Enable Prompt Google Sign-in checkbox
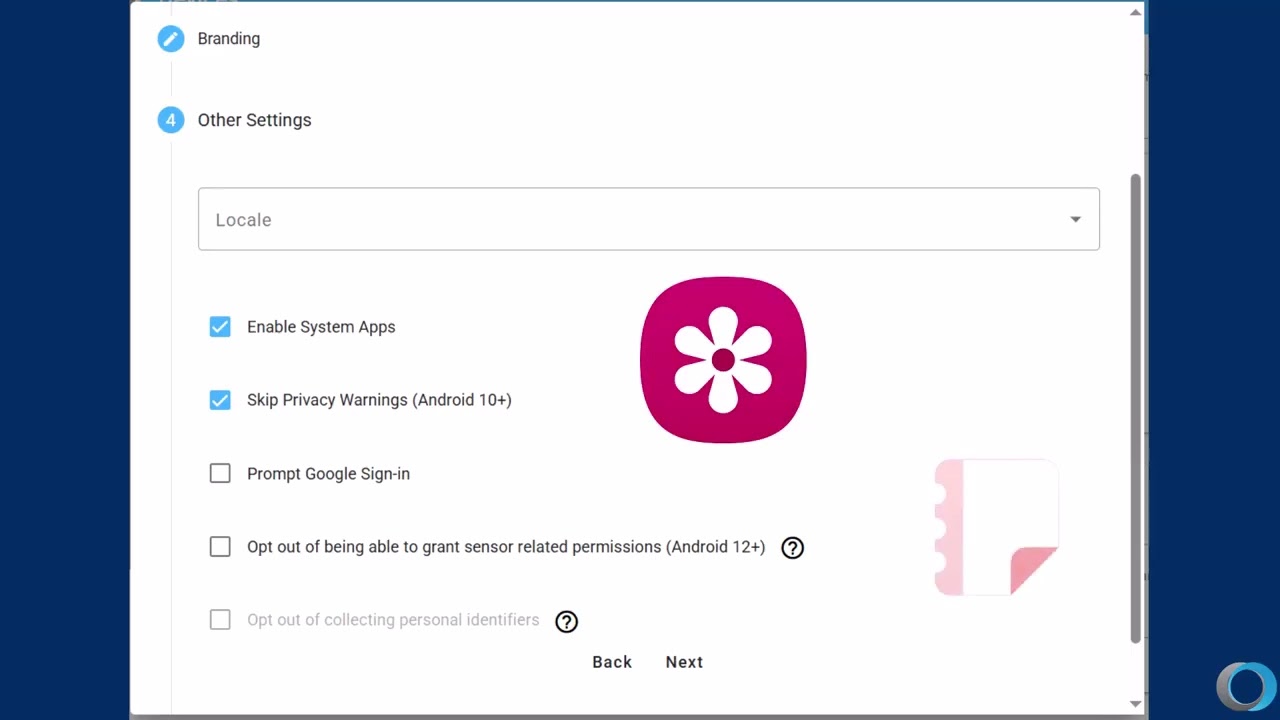Screen dimensions: 1280x720 220,474
